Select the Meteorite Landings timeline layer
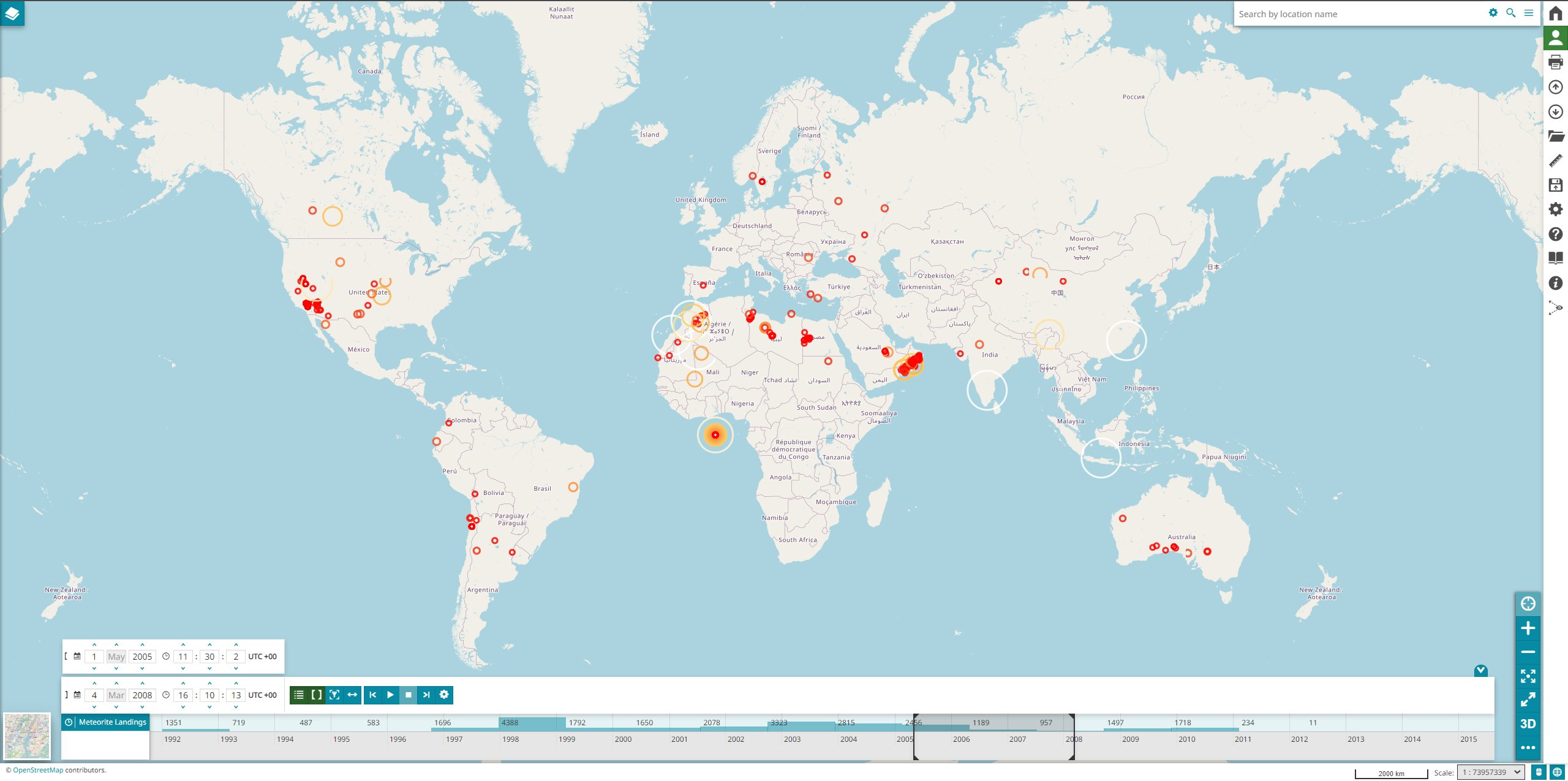This screenshot has height=781, width=1568. (112, 722)
